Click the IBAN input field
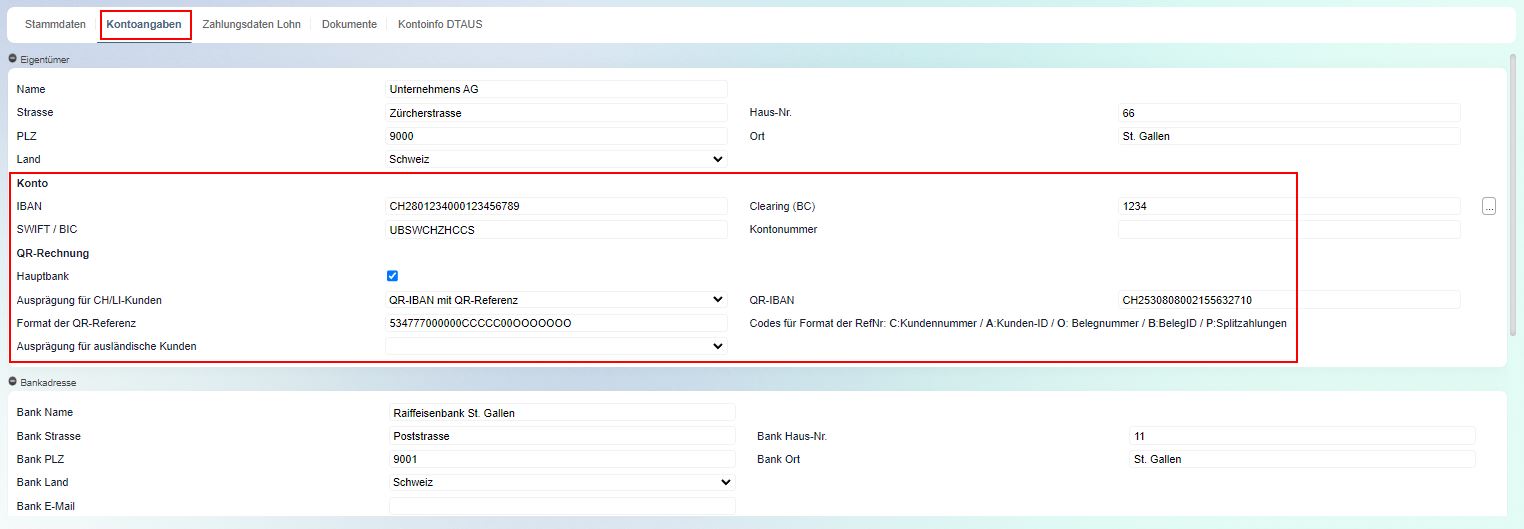This screenshot has height=529, width=1524. pyautogui.click(x=556, y=206)
